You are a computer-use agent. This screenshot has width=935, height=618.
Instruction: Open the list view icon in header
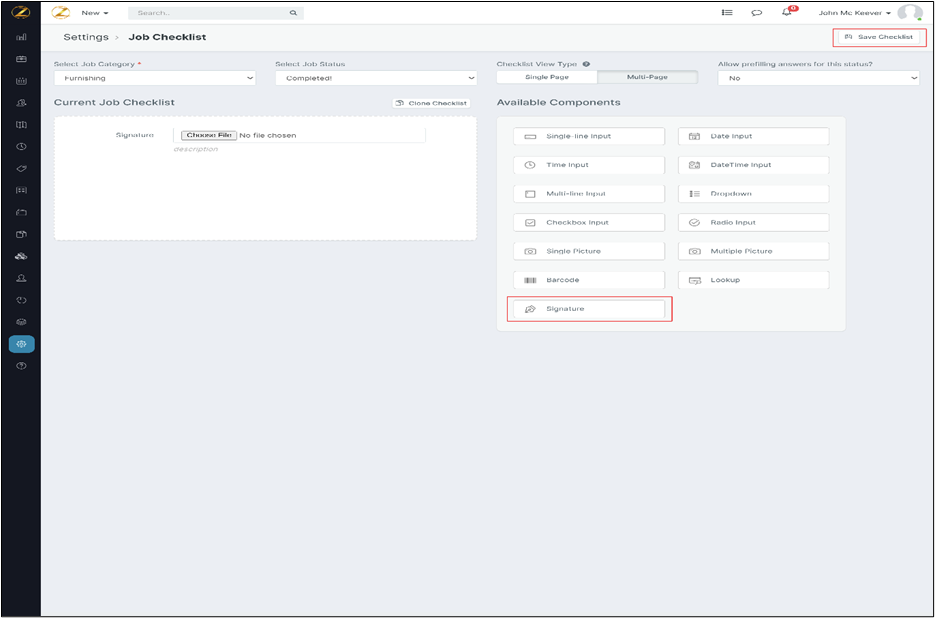pos(727,12)
